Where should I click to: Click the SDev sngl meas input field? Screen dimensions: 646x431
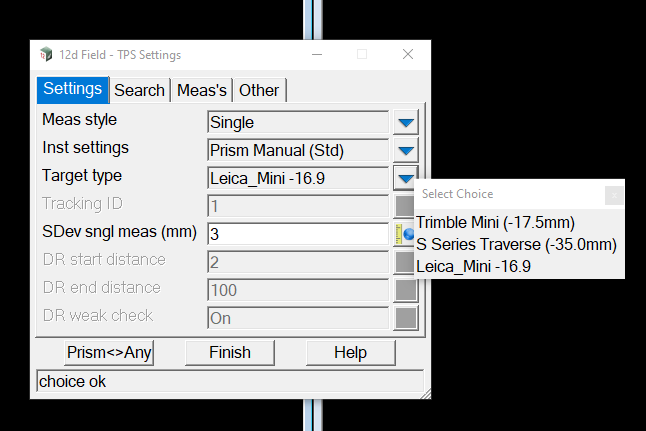[x=297, y=234]
